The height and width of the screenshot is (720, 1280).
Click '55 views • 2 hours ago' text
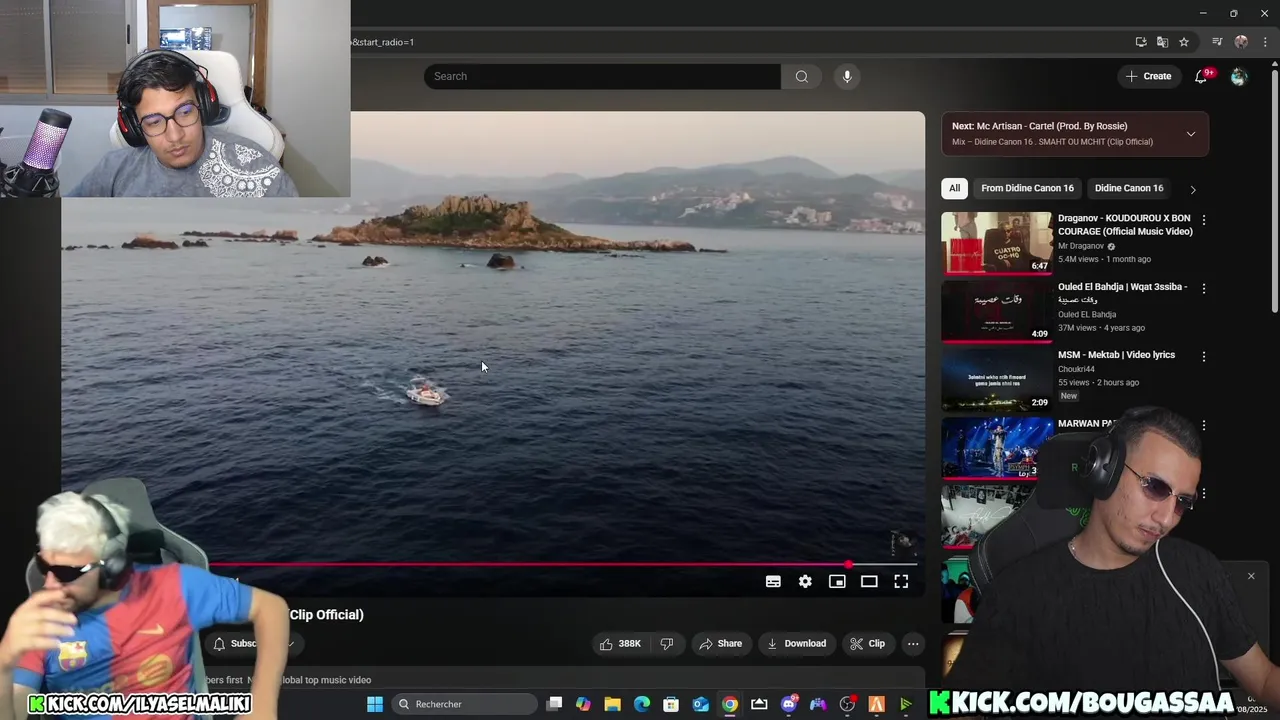1098,382
